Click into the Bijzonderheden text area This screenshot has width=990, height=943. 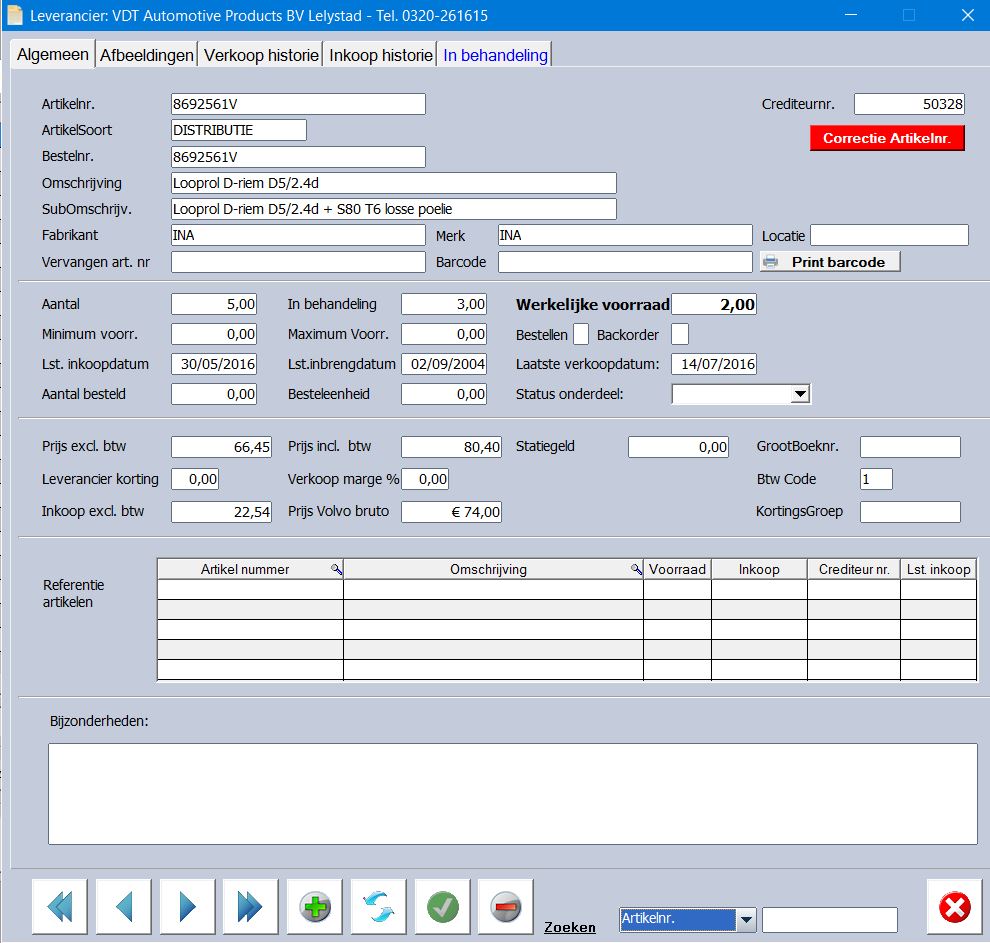click(512, 793)
